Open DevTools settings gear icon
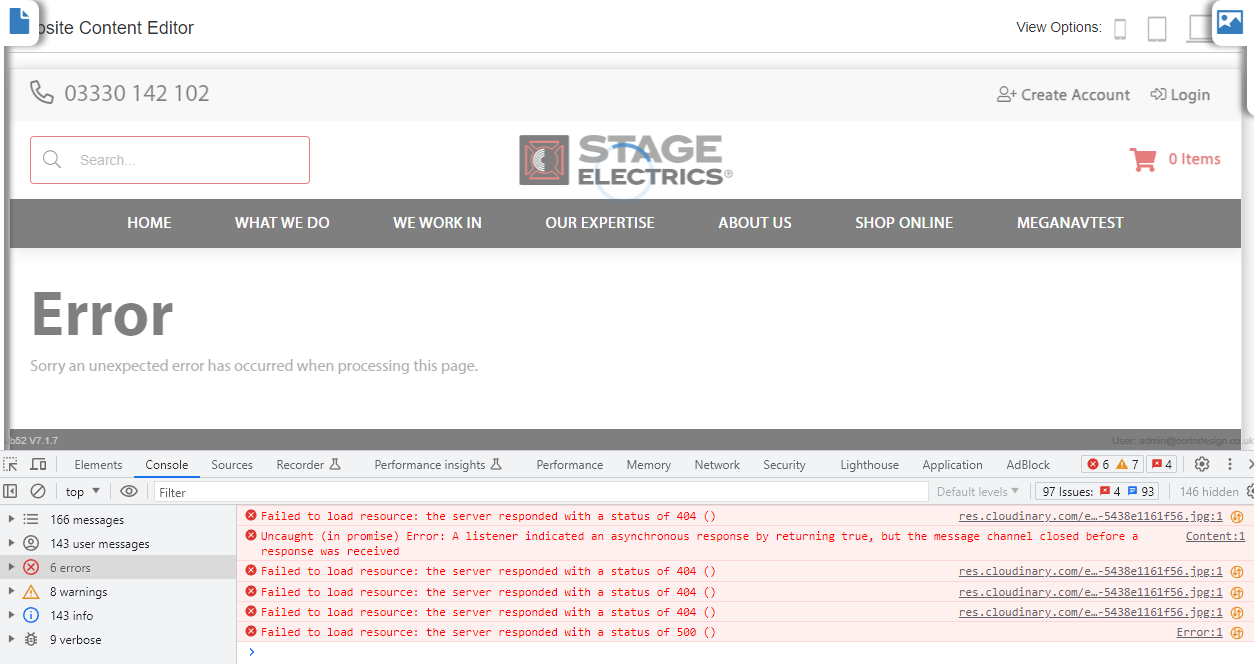The height and width of the screenshot is (664, 1254). 1202,464
